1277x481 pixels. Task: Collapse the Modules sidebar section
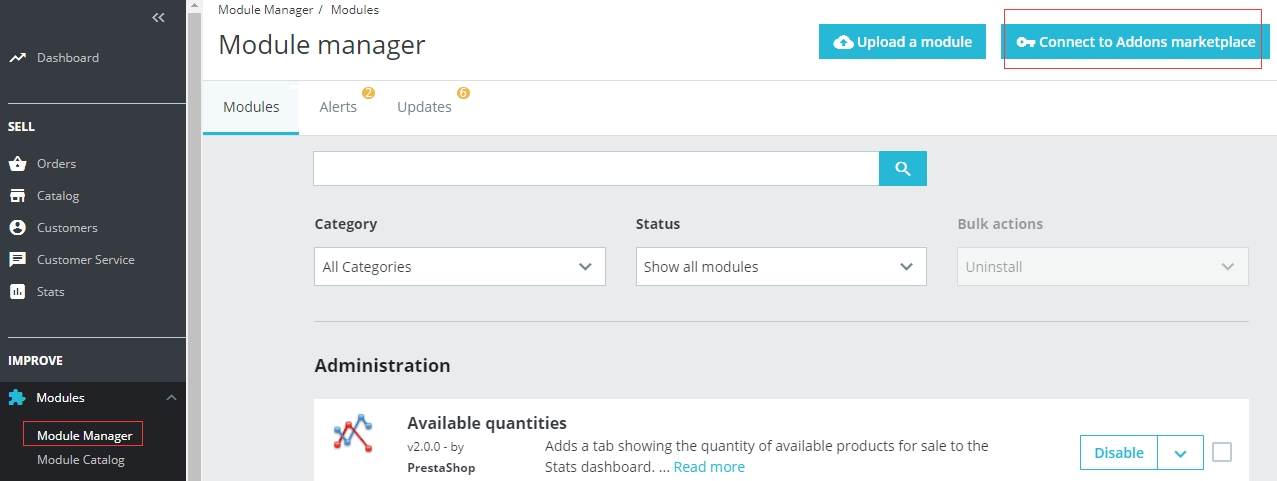(x=171, y=398)
